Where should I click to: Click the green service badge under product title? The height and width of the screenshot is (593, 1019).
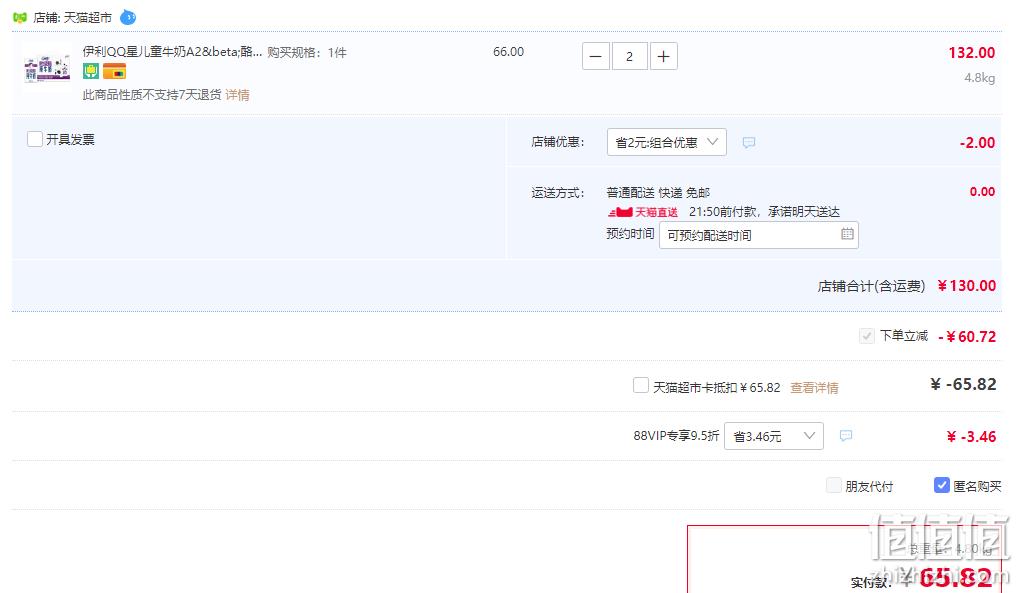pos(91,72)
